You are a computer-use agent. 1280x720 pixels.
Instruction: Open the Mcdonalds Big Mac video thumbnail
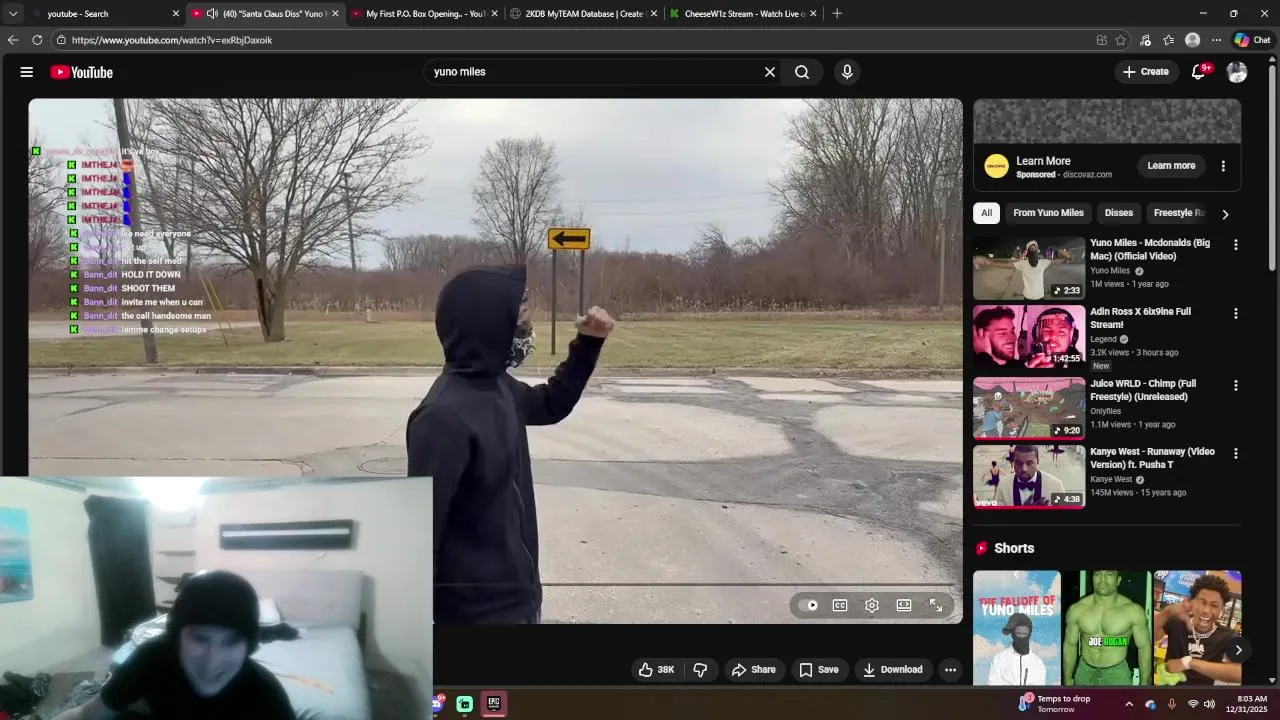click(1029, 269)
